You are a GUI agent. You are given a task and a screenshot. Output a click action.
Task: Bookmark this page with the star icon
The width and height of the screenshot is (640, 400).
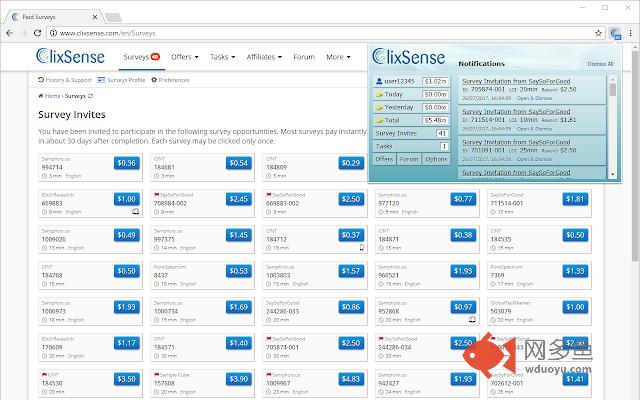pos(598,33)
